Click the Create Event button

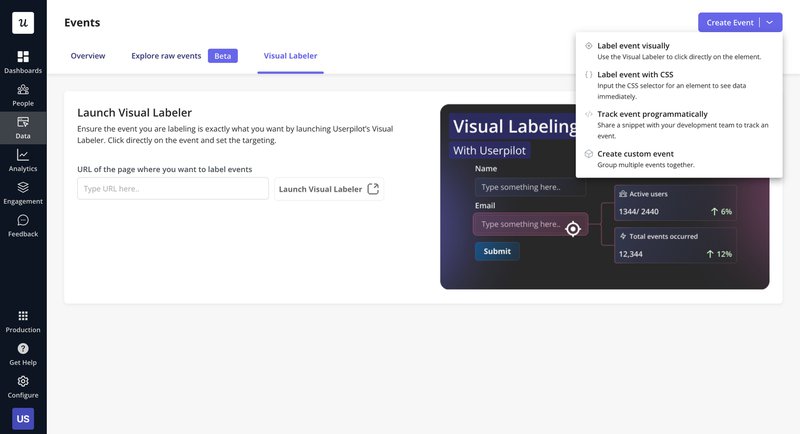click(x=729, y=22)
